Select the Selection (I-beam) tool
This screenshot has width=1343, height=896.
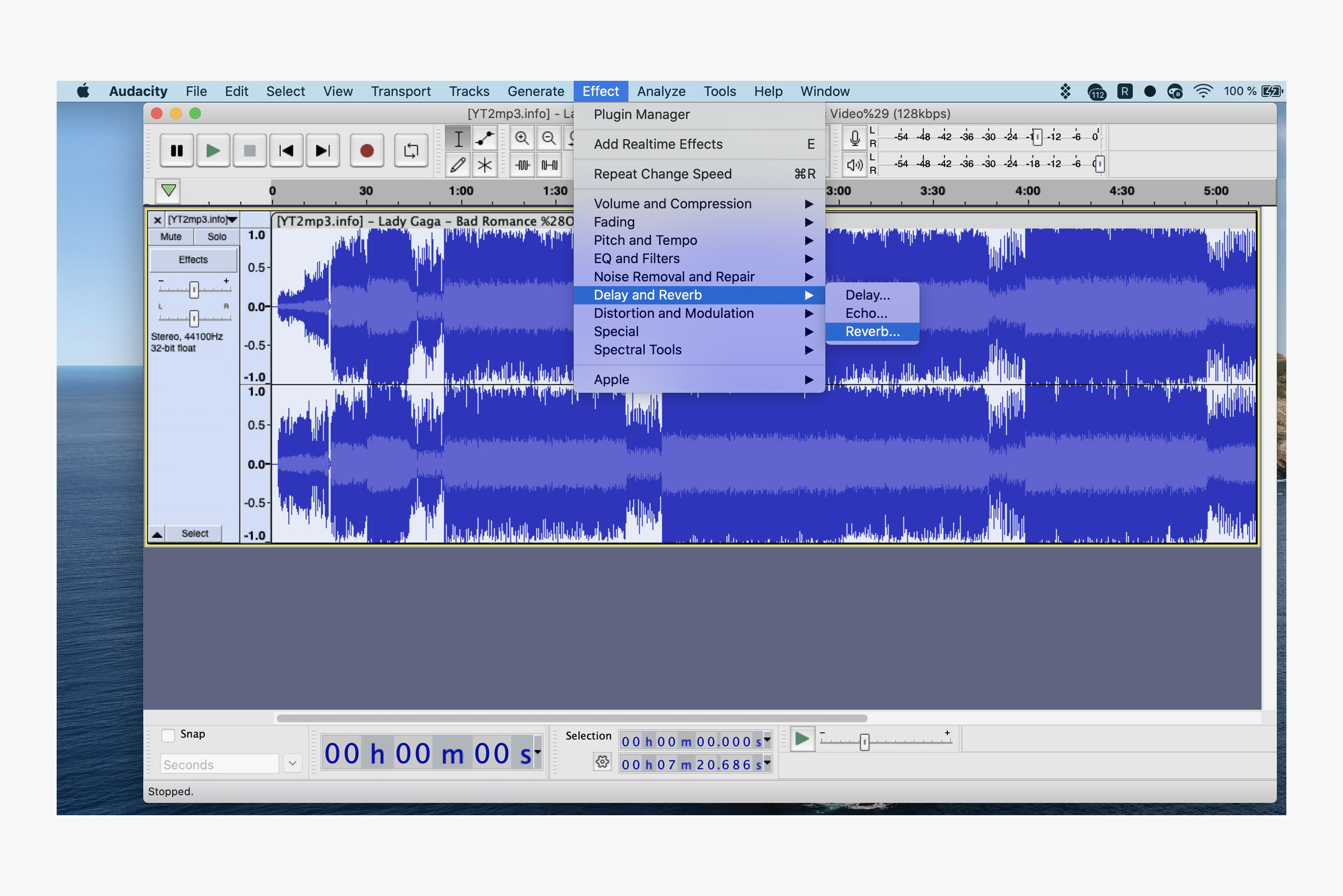458,138
